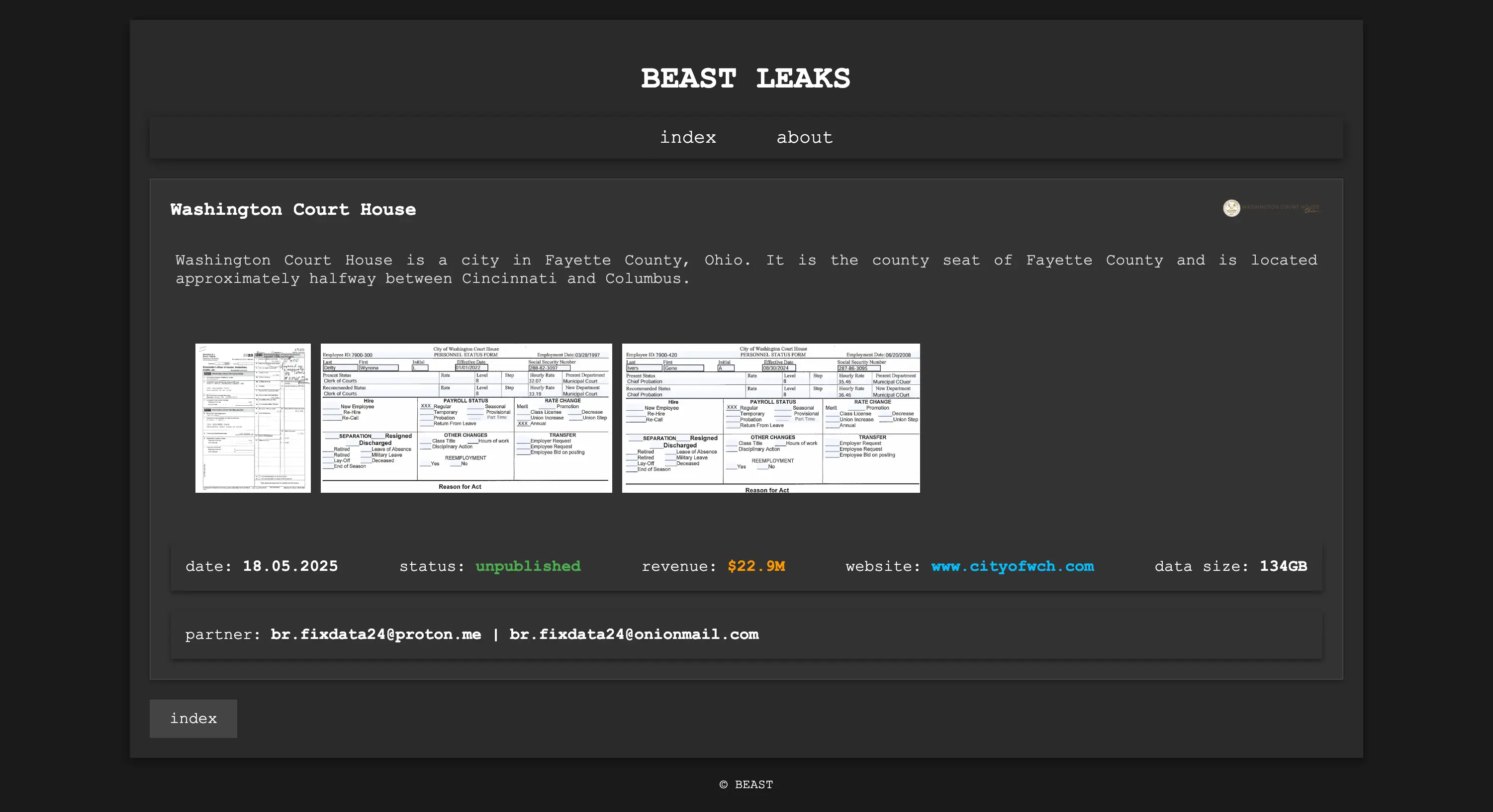Click the br.fixdata24@proton.me email address

point(375,634)
